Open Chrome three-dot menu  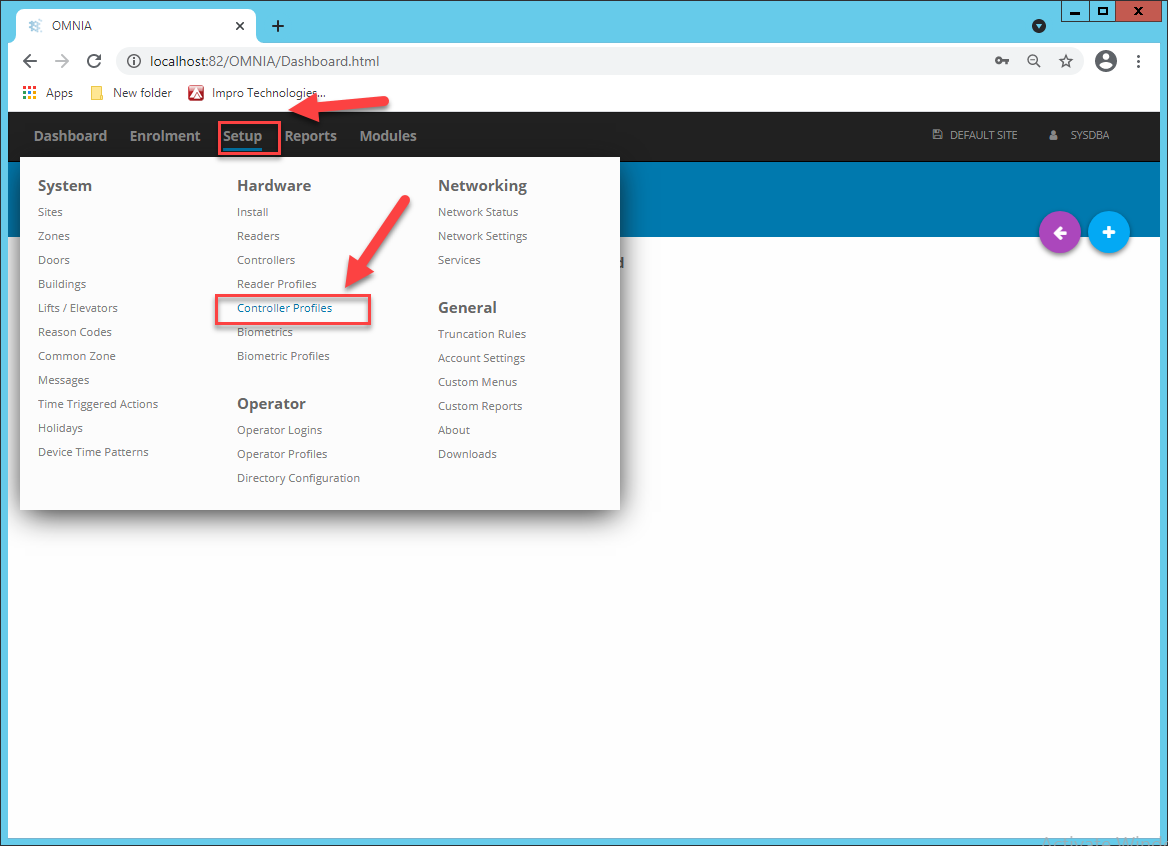tap(1138, 61)
